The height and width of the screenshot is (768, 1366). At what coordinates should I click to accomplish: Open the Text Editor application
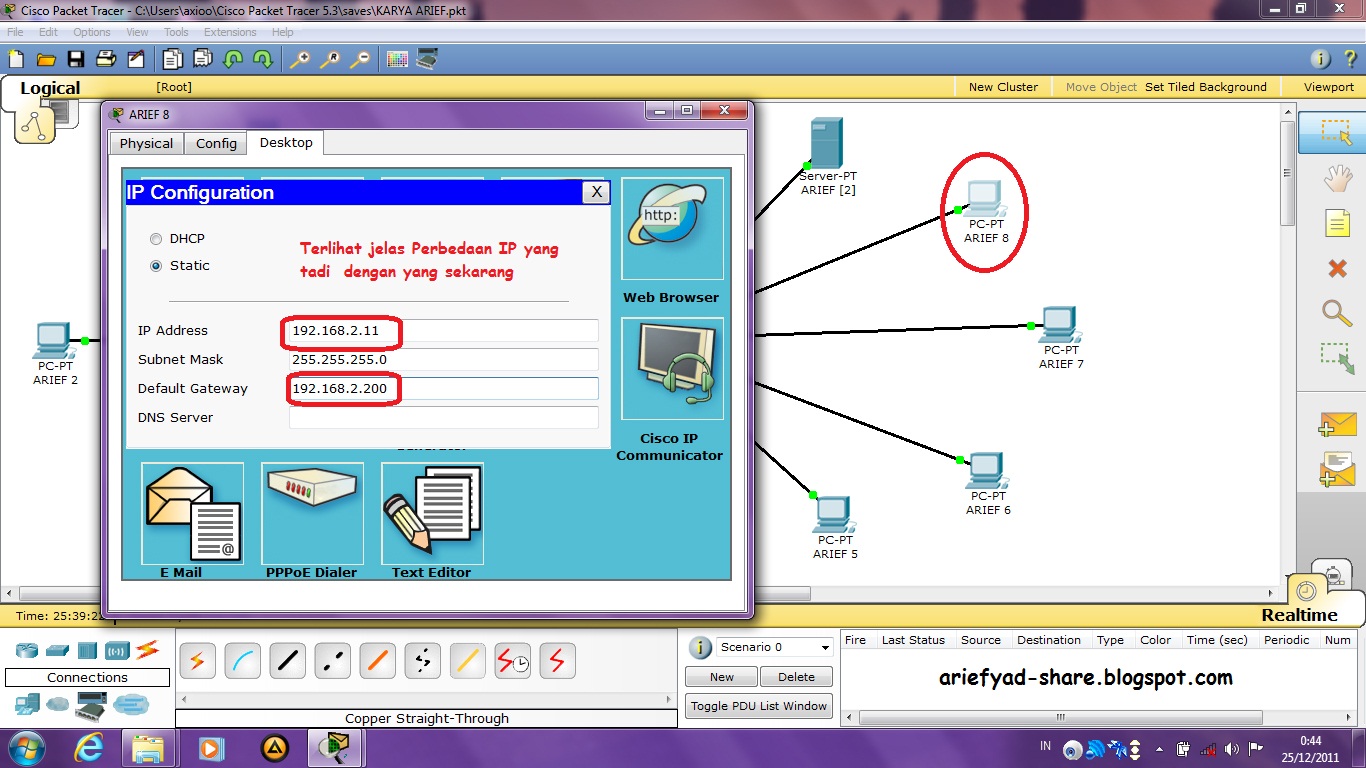(x=431, y=512)
